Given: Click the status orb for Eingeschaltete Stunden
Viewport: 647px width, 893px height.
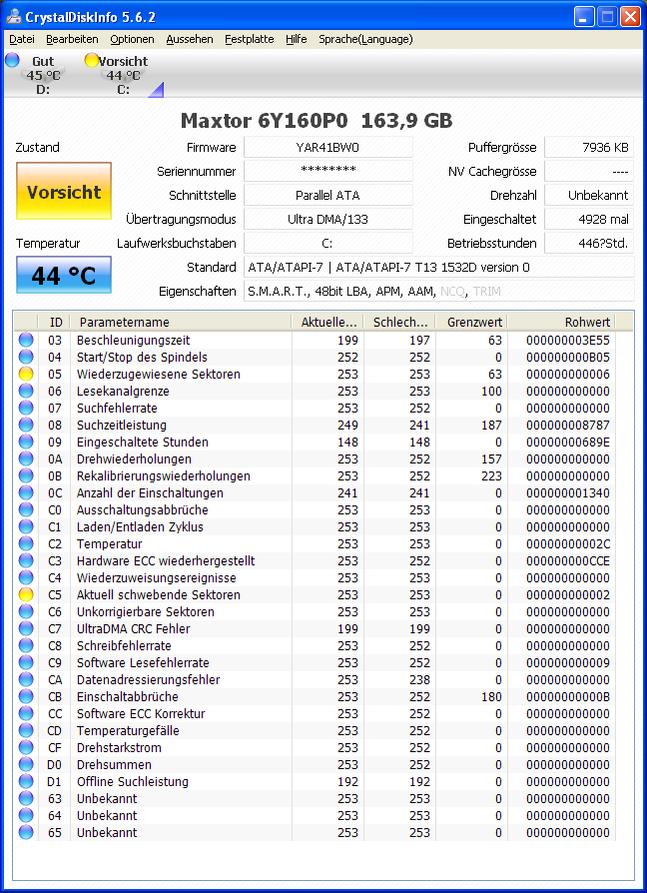Looking at the screenshot, I should (26, 443).
